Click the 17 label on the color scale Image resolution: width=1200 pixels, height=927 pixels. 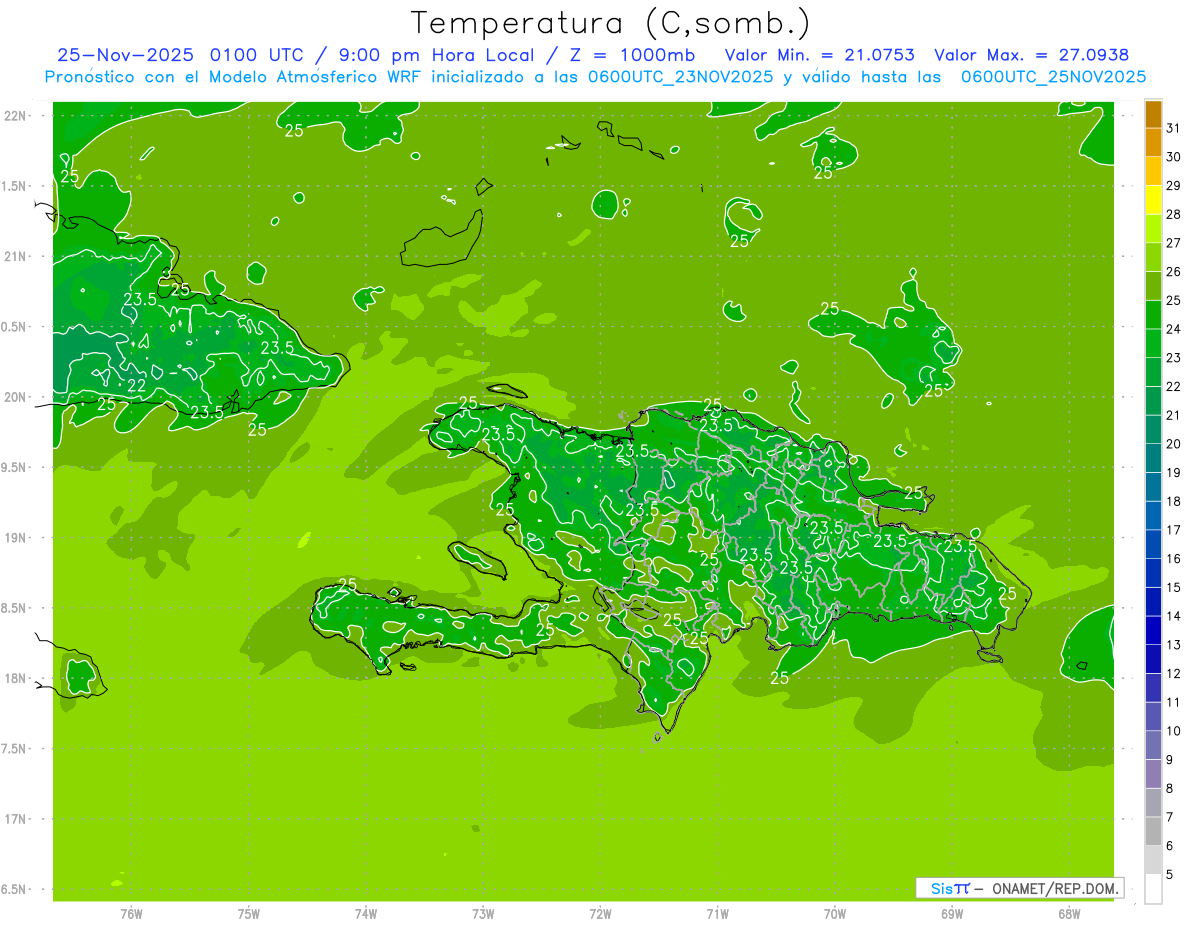(x=1173, y=530)
